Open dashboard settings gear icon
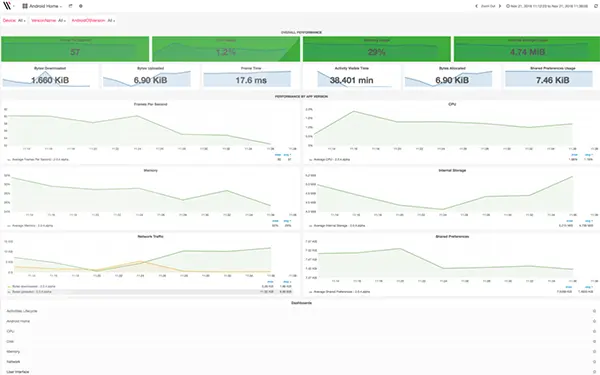The height and width of the screenshot is (375, 600). coord(81,6)
